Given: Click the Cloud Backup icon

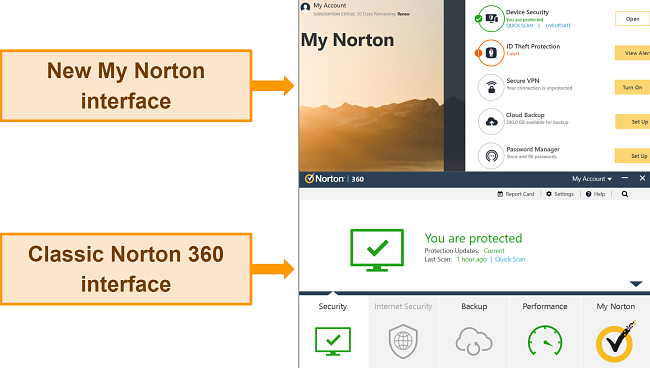Looking at the screenshot, I should point(491,121).
